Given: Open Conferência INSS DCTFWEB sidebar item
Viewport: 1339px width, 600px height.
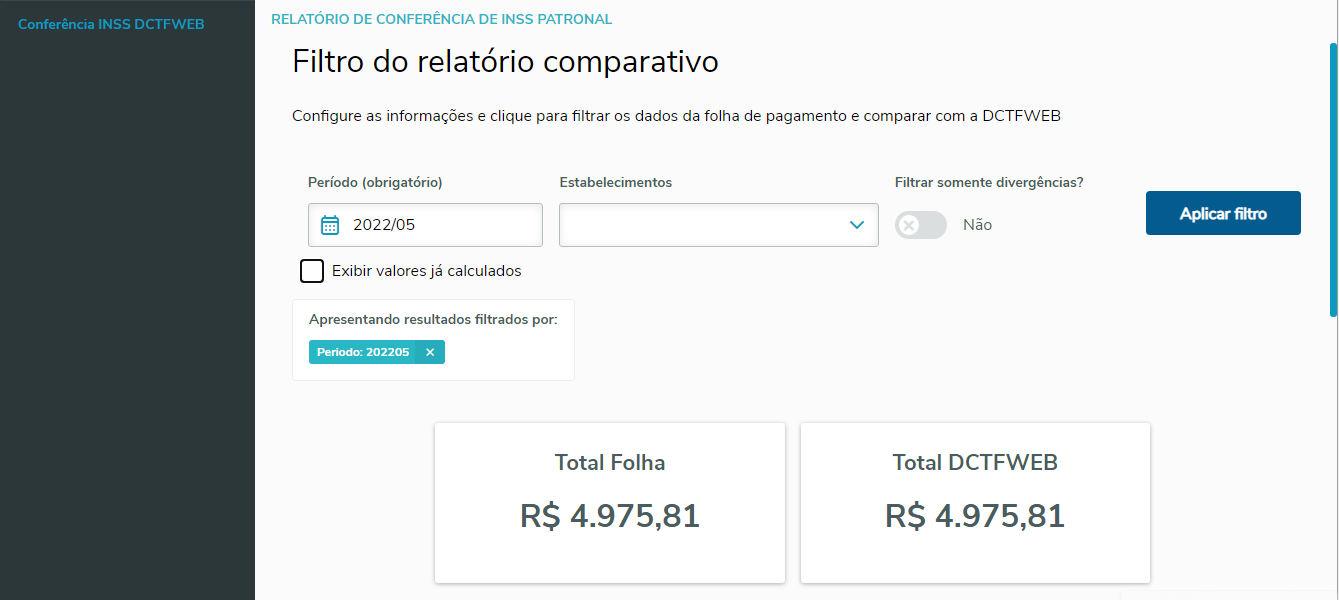Looking at the screenshot, I should pyautogui.click(x=111, y=24).
